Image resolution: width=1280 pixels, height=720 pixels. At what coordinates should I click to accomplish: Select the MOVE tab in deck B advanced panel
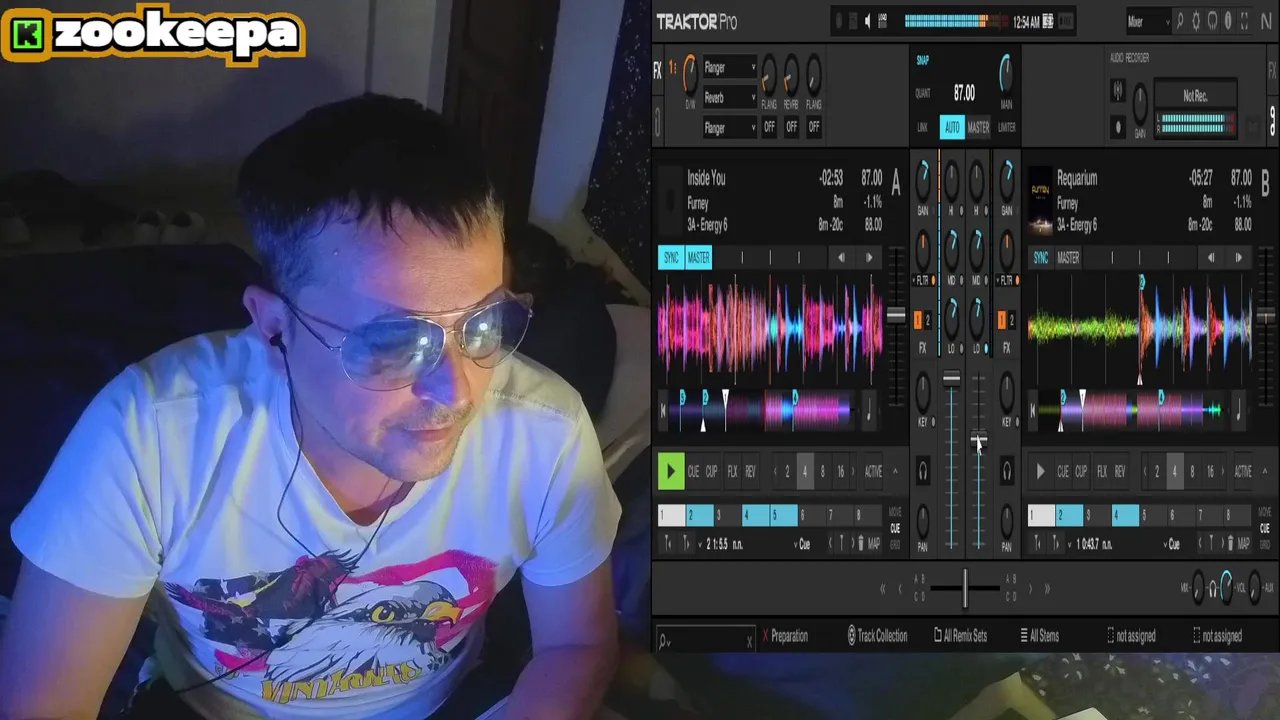click(x=1265, y=513)
